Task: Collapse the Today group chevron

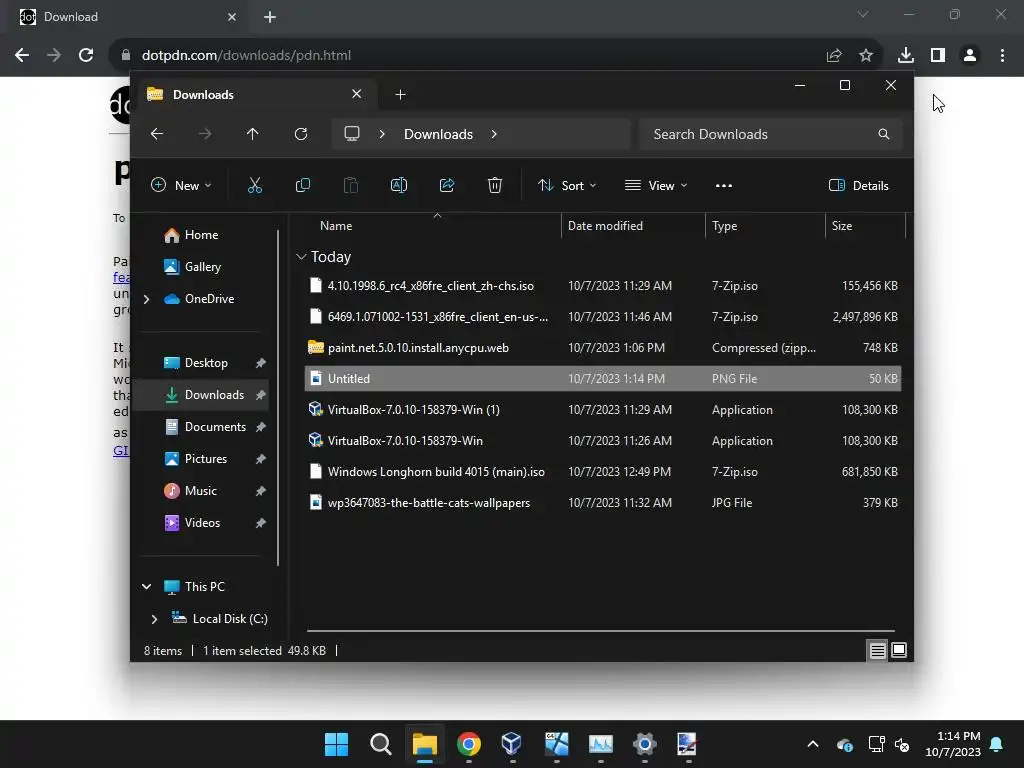Action: pos(301,257)
